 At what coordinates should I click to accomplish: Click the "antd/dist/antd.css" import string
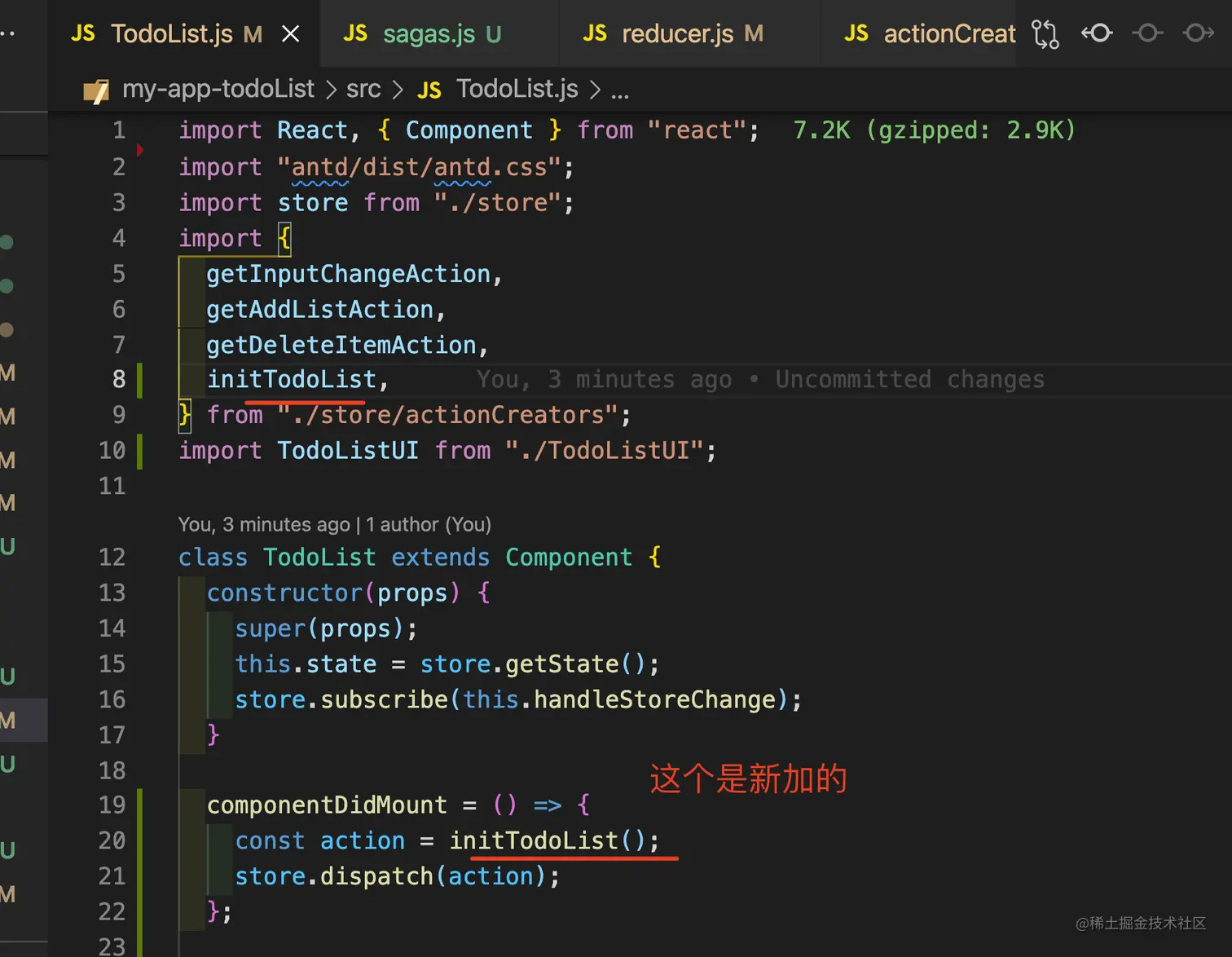click(x=419, y=168)
